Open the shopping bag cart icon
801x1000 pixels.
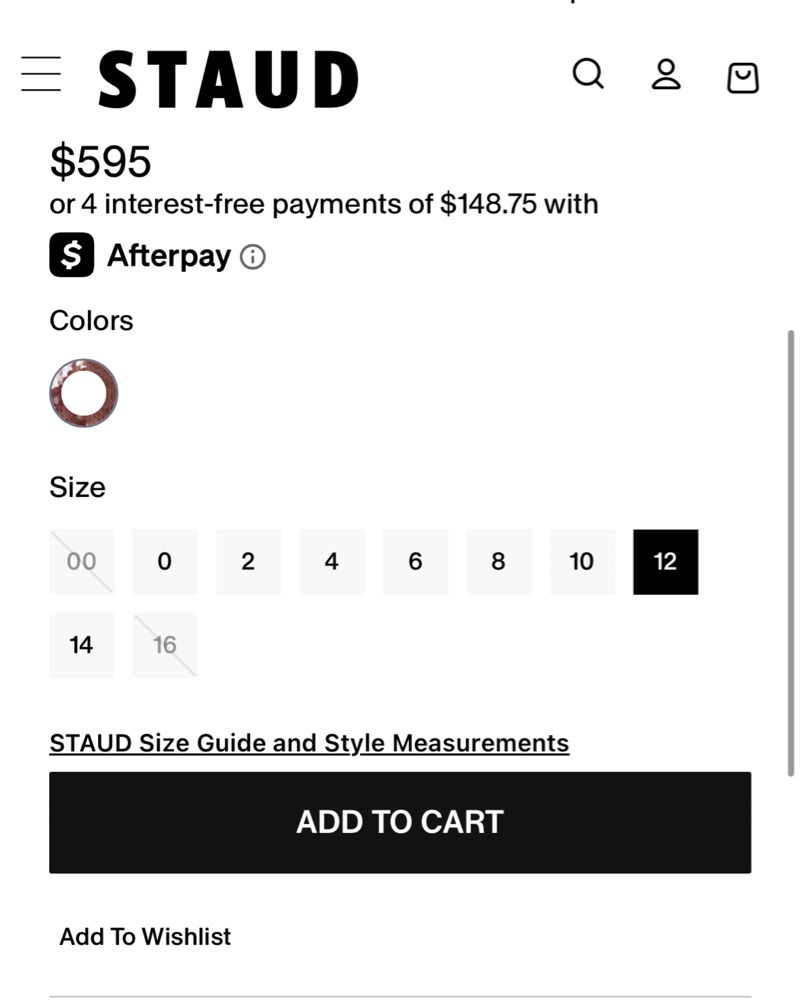[x=742, y=78]
